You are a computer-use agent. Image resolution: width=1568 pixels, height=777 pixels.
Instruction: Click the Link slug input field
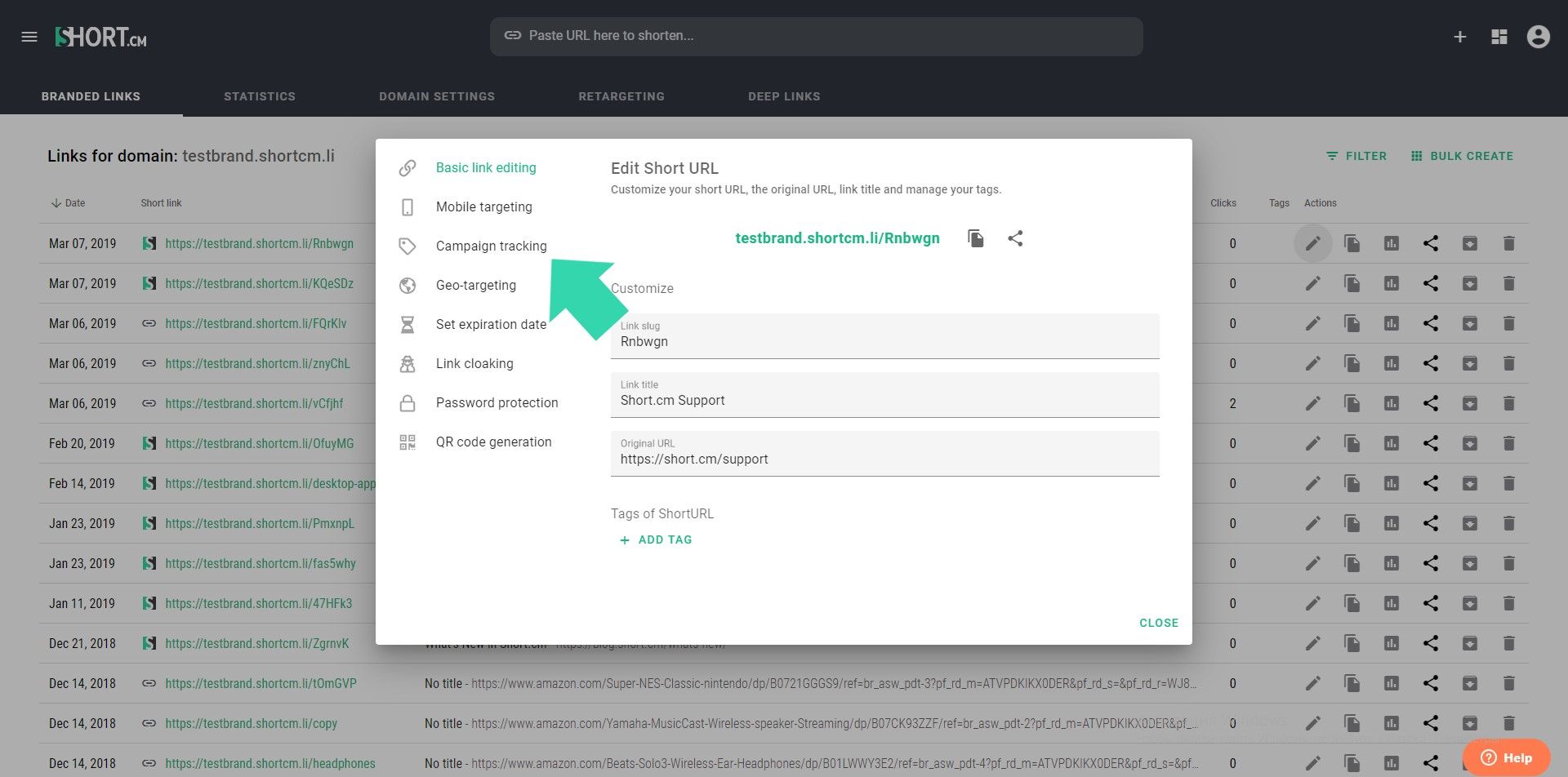(x=885, y=336)
